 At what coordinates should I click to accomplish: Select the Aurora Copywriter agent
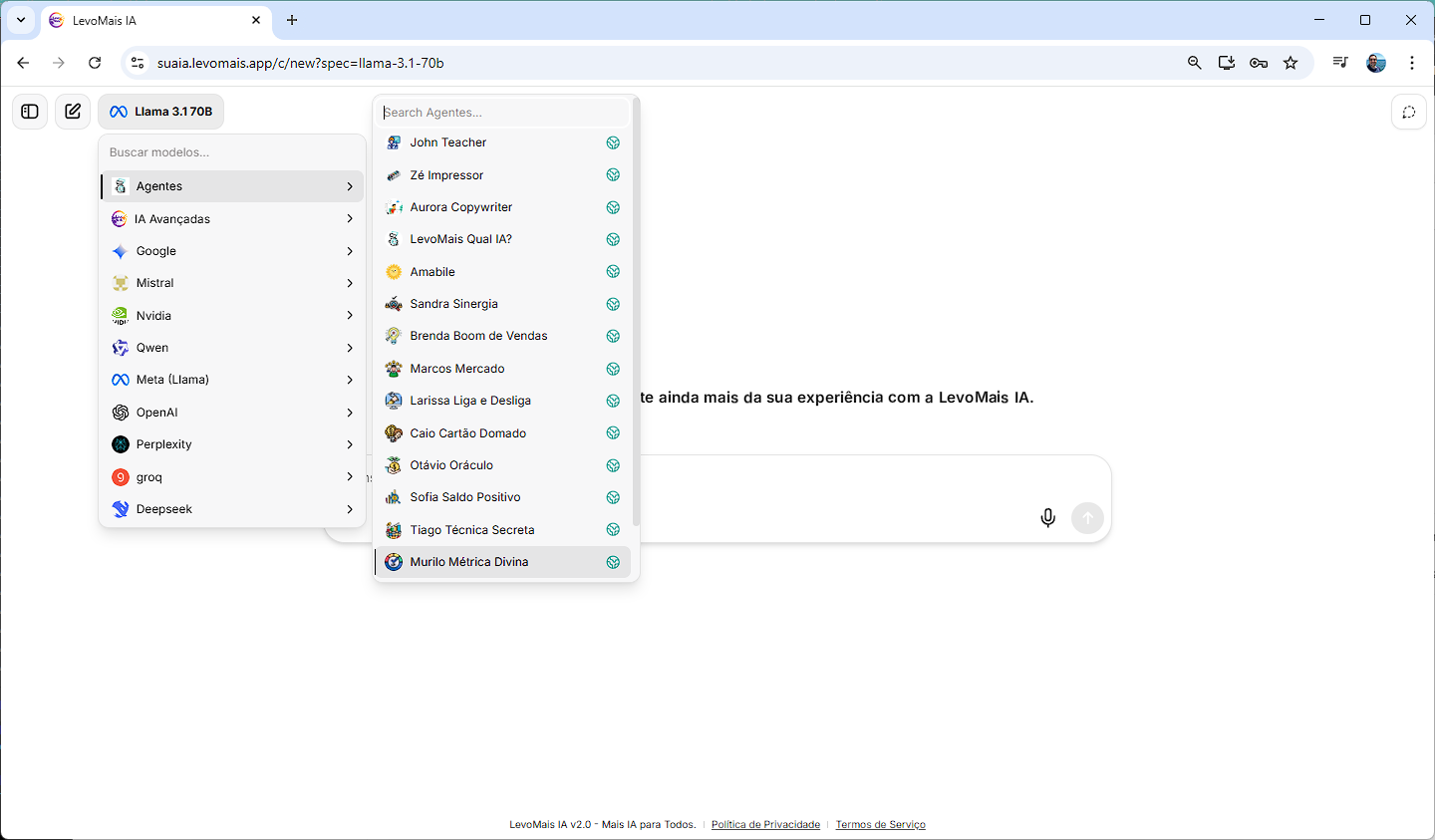point(461,207)
